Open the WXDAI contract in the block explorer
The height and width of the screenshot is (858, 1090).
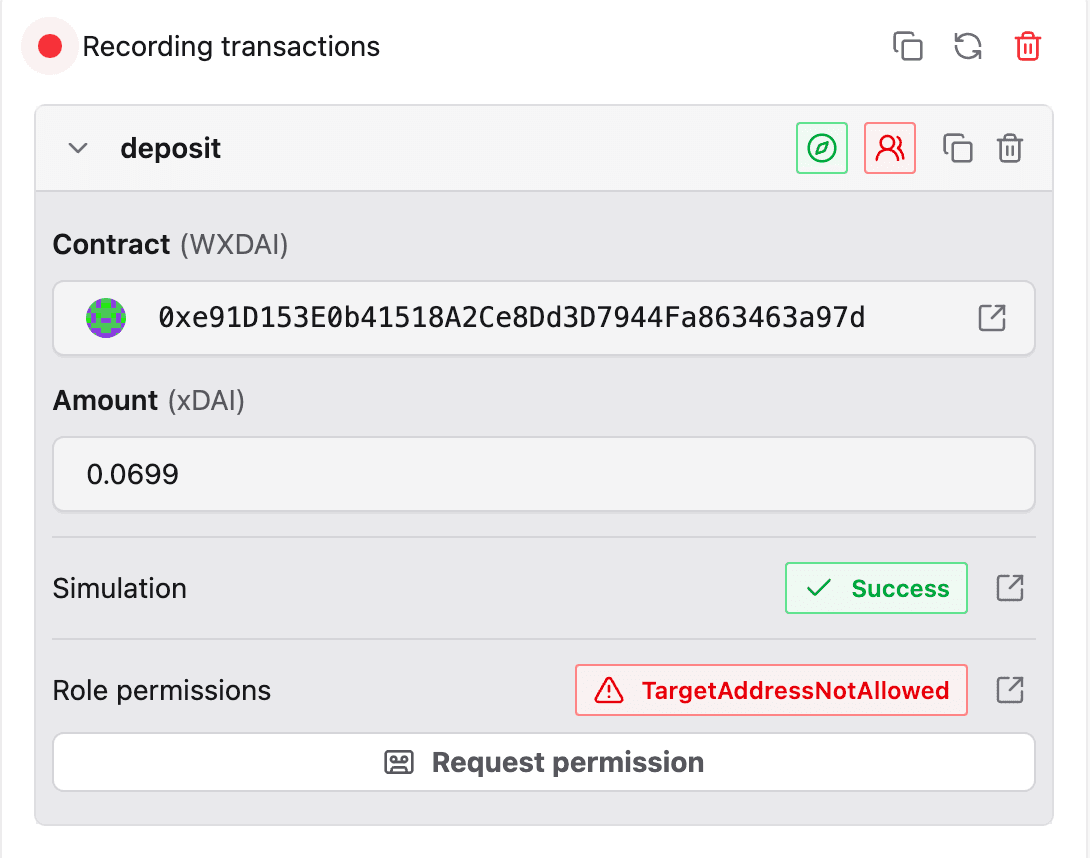991,318
